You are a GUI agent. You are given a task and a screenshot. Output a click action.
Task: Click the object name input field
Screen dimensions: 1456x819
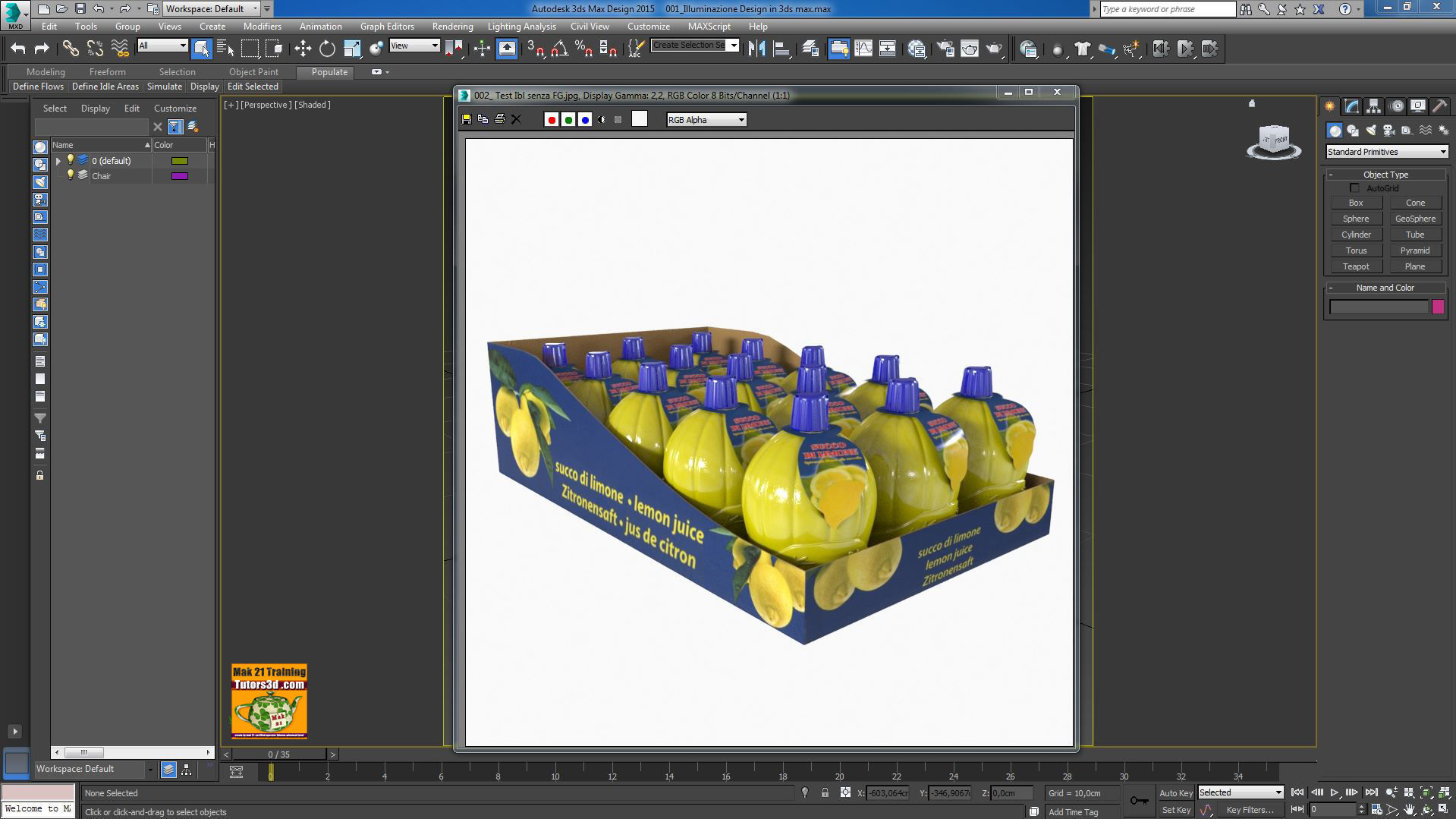(1379, 307)
